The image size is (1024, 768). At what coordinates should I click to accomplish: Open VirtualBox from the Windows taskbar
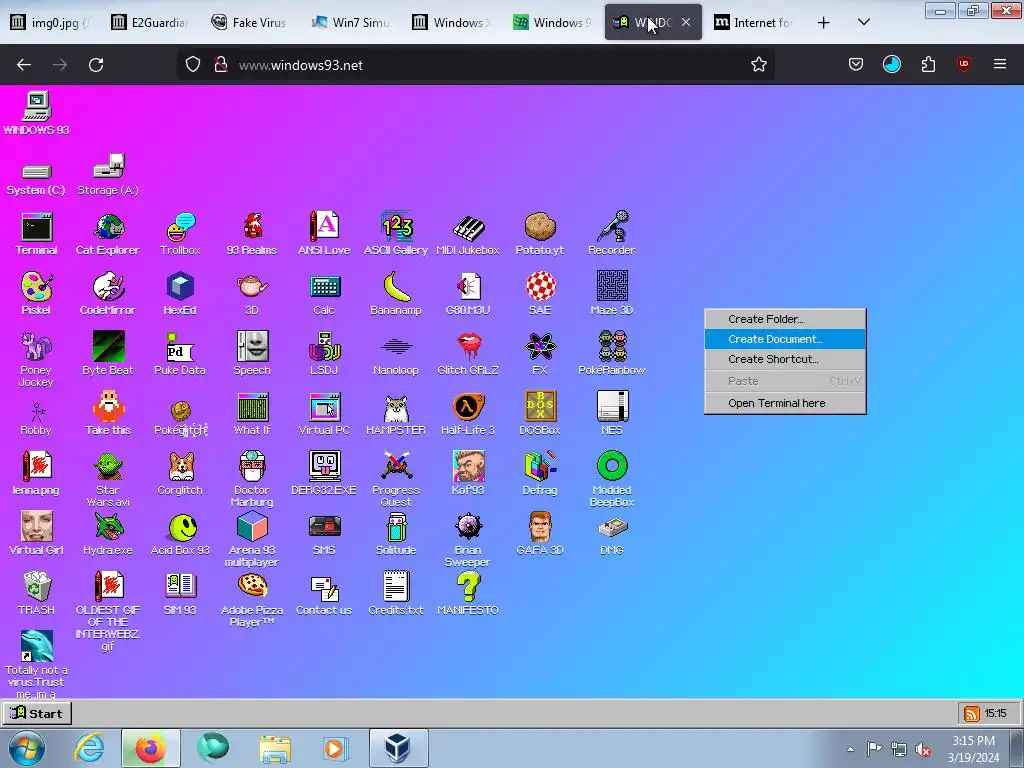click(x=398, y=748)
